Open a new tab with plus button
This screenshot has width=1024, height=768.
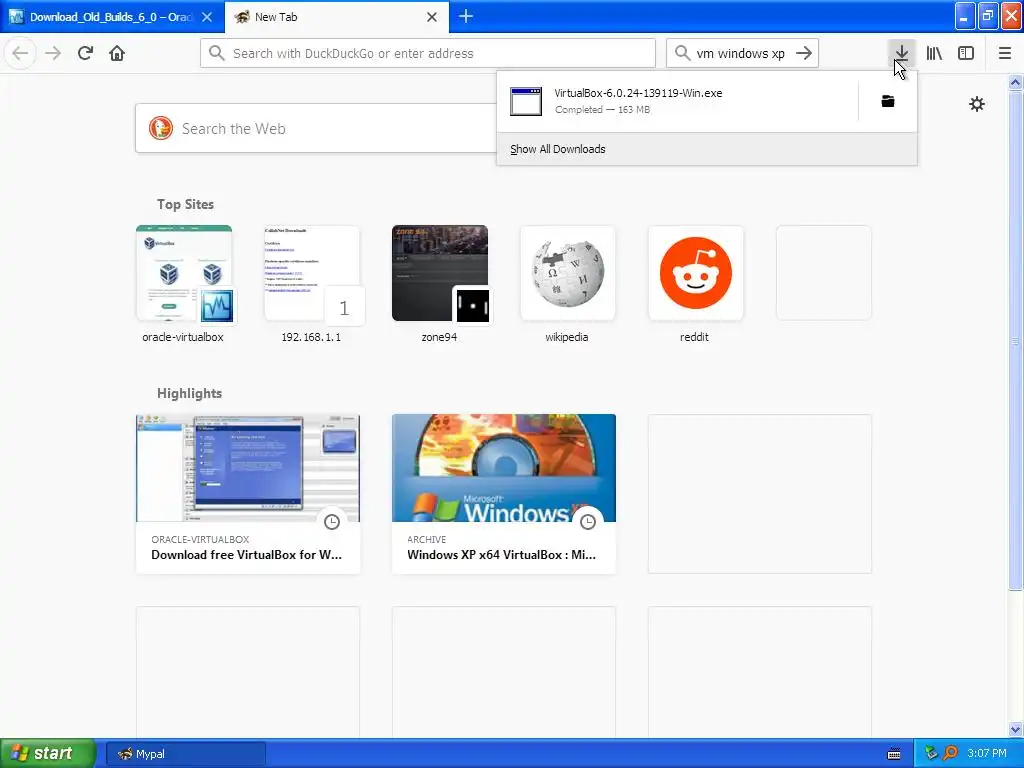(x=466, y=16)
